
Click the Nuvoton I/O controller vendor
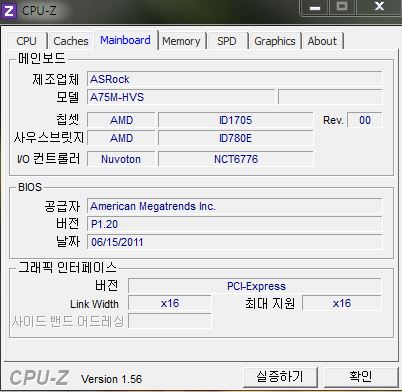click(121, 159)
